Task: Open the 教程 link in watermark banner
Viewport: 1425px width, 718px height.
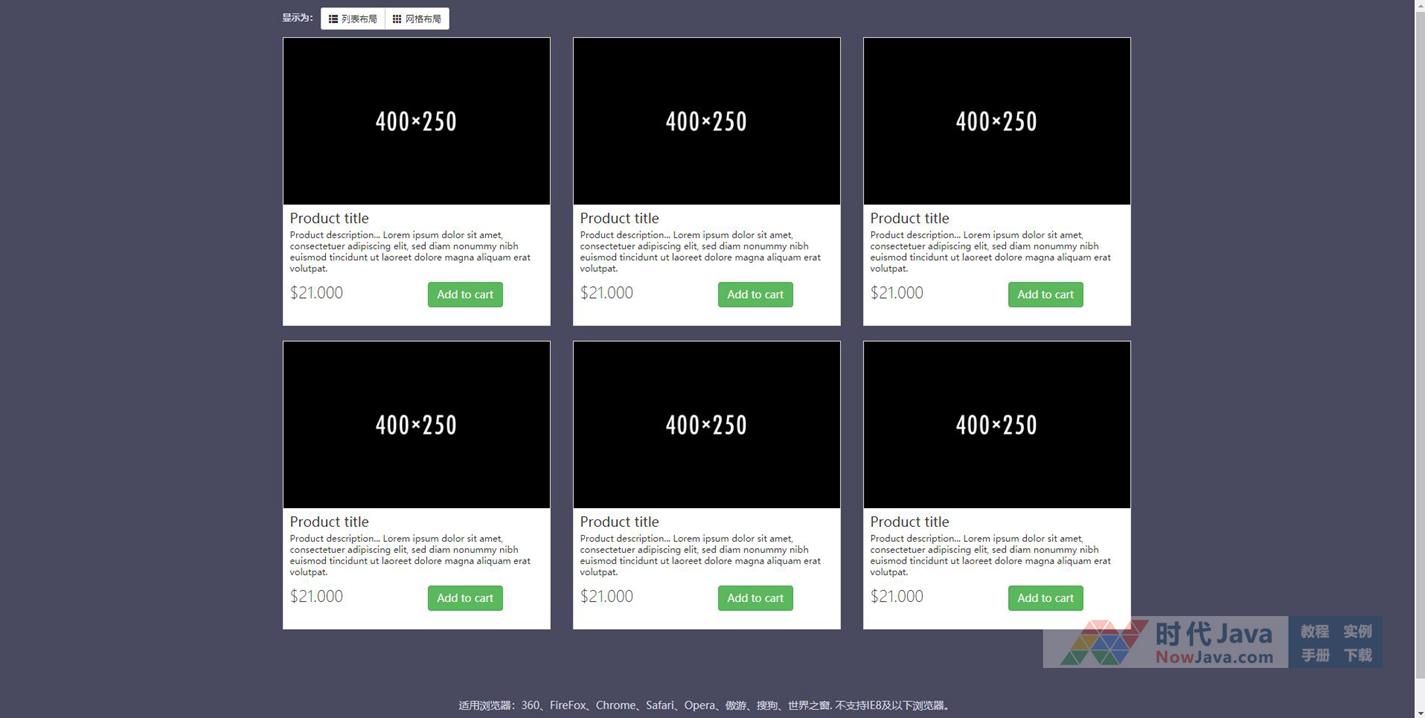Action: pos(1314,632)
